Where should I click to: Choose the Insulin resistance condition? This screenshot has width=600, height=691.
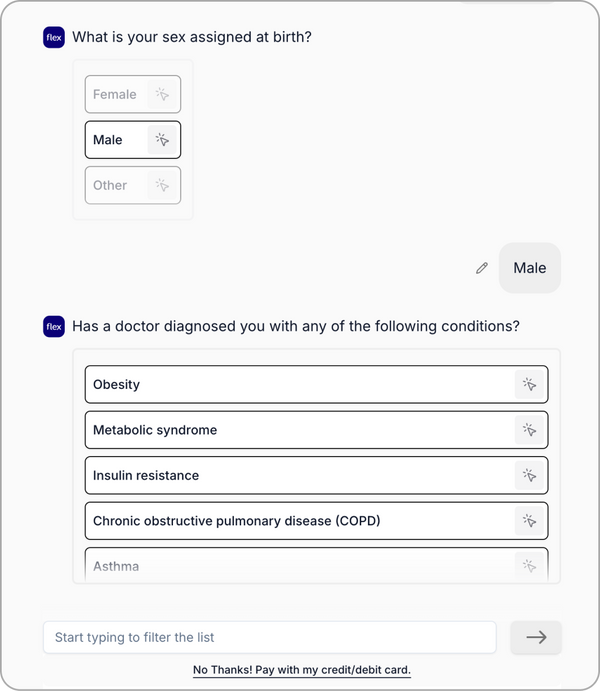[300, 475]
